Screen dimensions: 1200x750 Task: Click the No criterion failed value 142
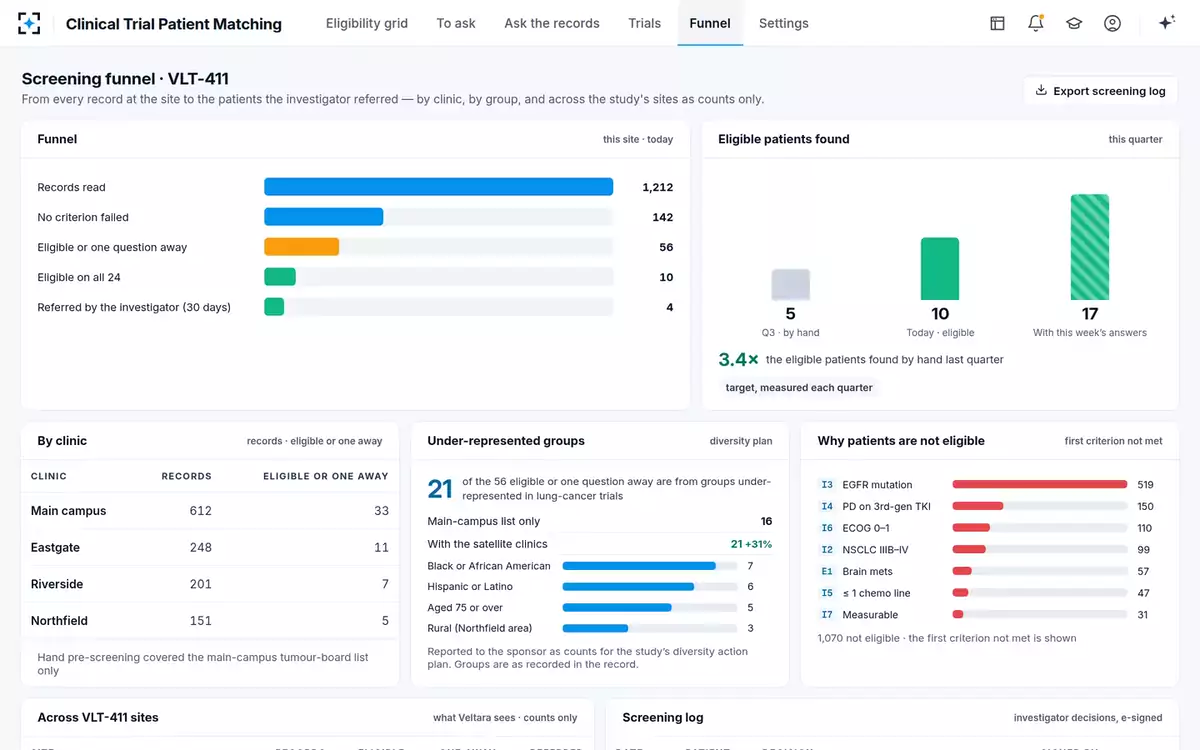[x=662, y=217]
